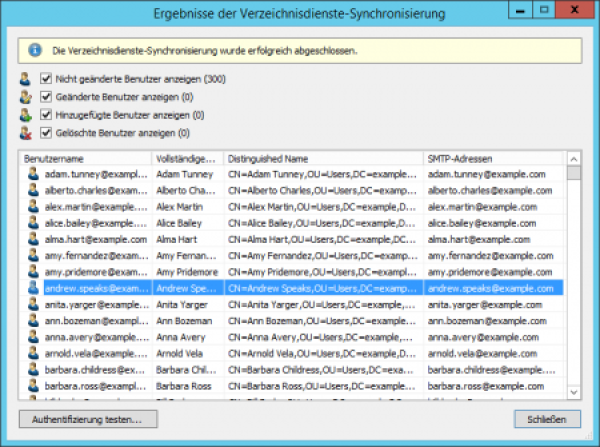Click the blue info icon in the status banner
600x447 pixels.
click(34, 49)
